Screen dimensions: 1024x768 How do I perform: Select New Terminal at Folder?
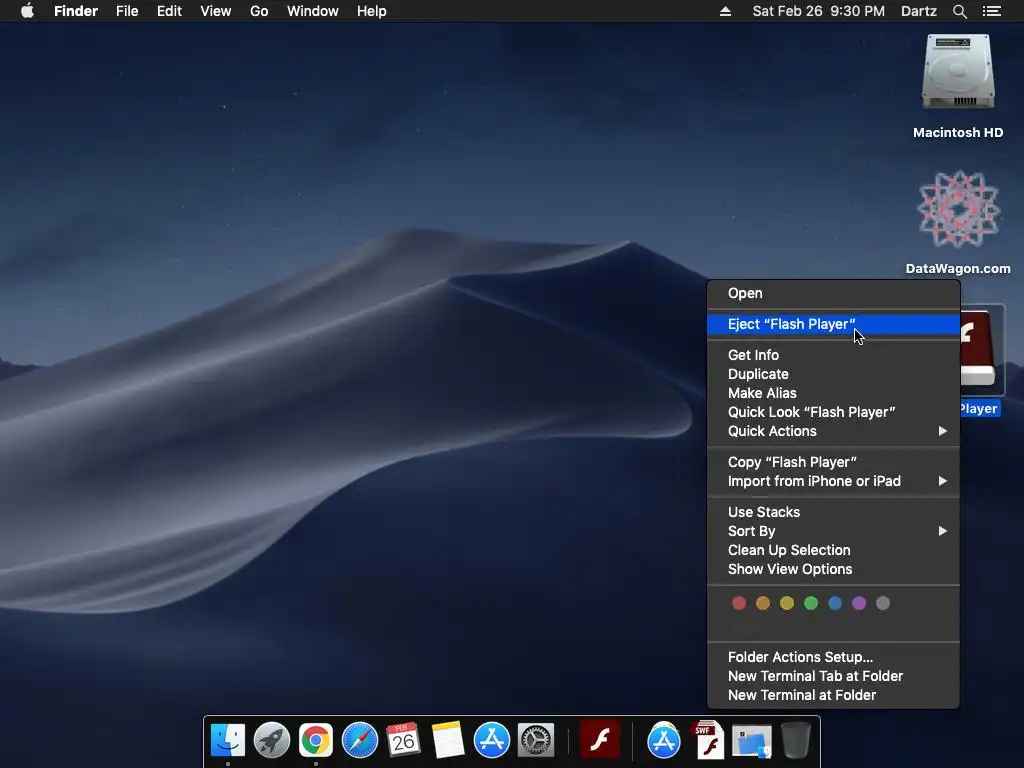click(x=833, y=695)
